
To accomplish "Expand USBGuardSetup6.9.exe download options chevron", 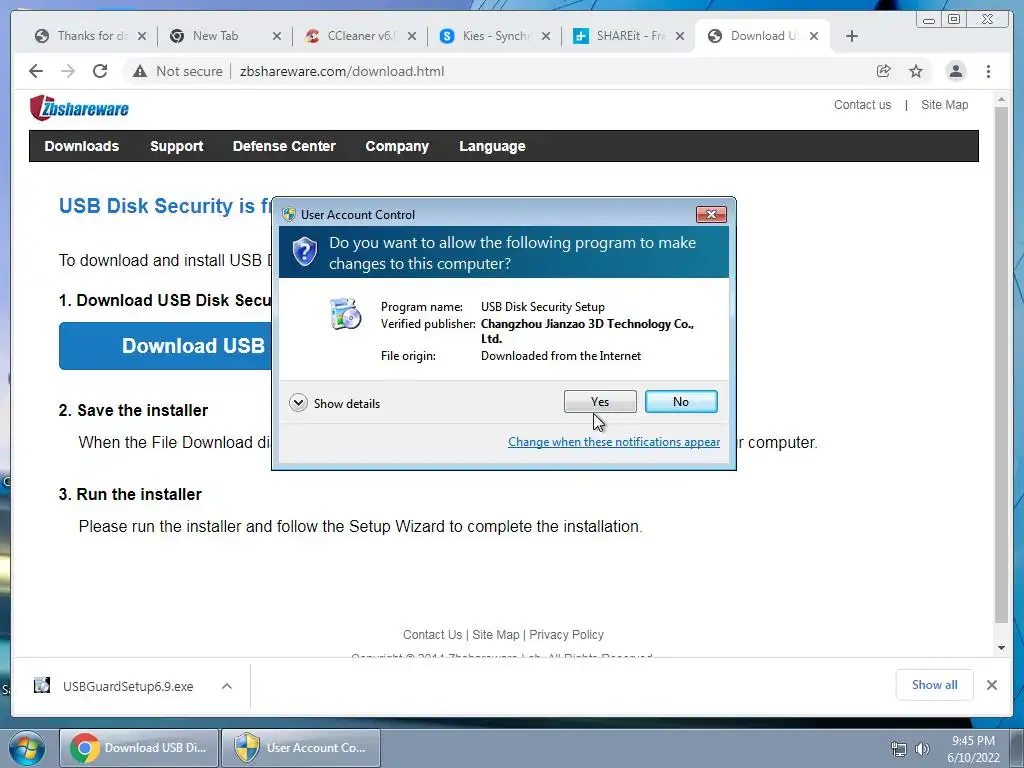I will 227,686.
